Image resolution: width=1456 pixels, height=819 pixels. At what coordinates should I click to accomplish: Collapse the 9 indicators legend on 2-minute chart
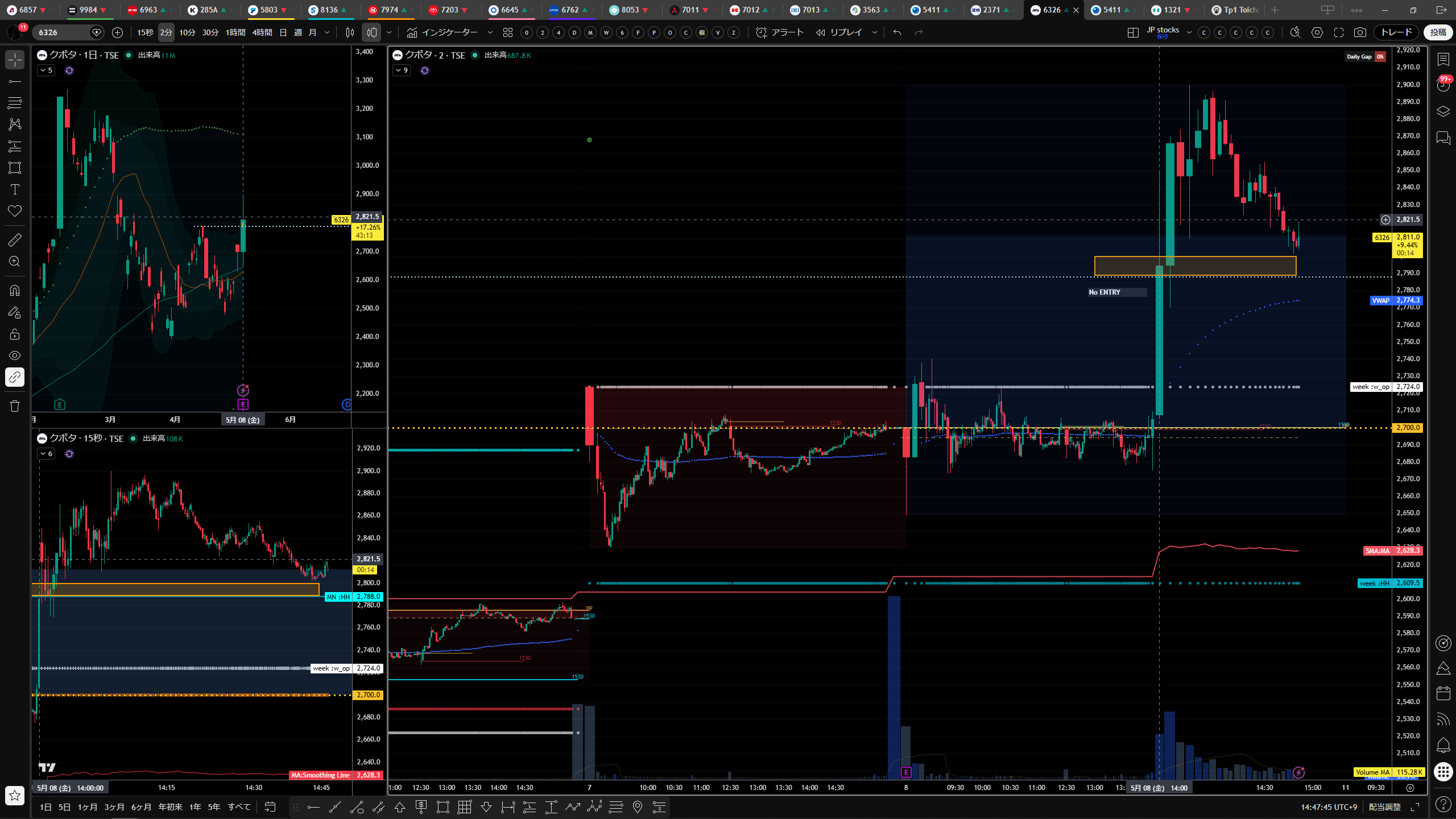coord(402,71)
